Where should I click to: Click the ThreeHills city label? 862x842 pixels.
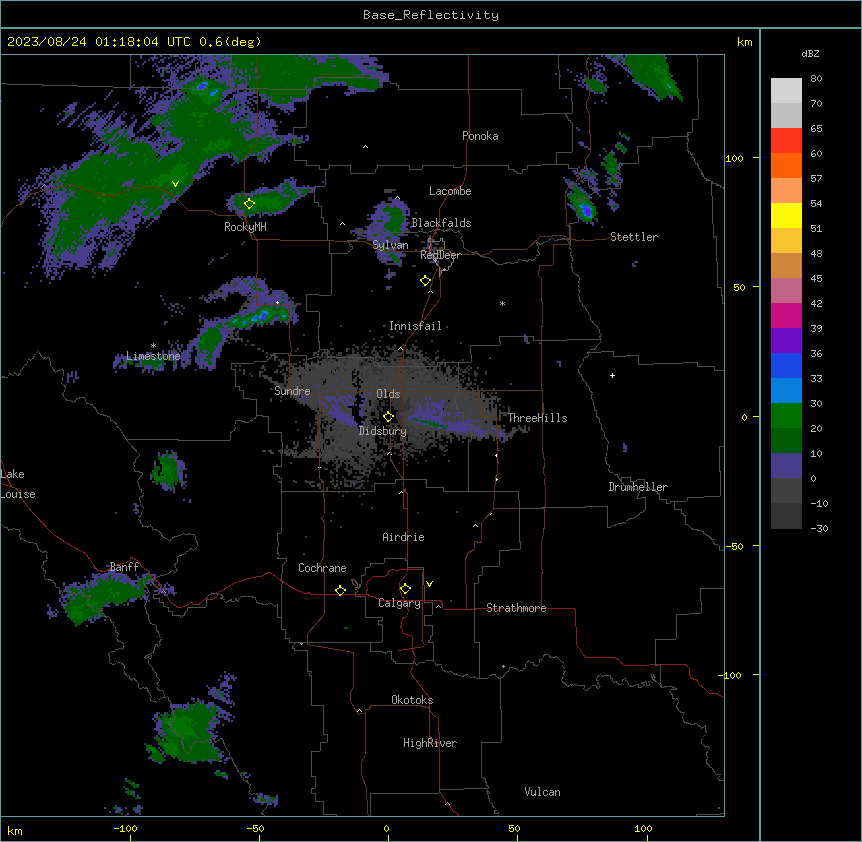click(537, 418)
